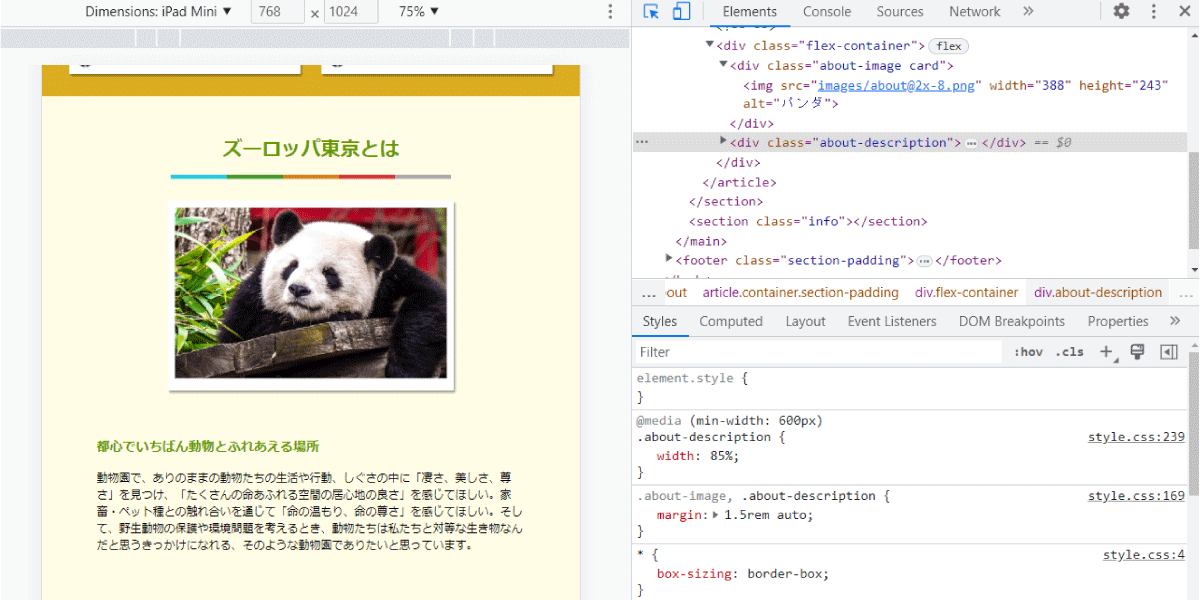Image resolution: width=1200 pixels, height=600 pixels.
Task: Select the Computed styles tab
Action: pos(731,321)
